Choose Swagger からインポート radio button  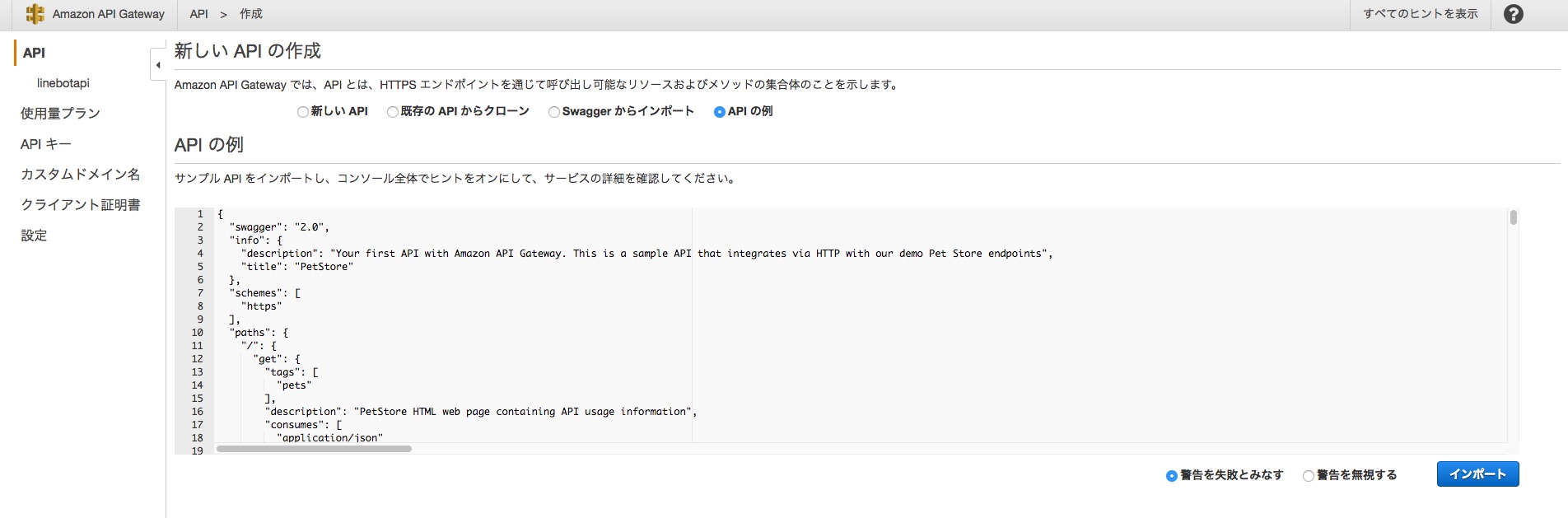coord(554,112)
